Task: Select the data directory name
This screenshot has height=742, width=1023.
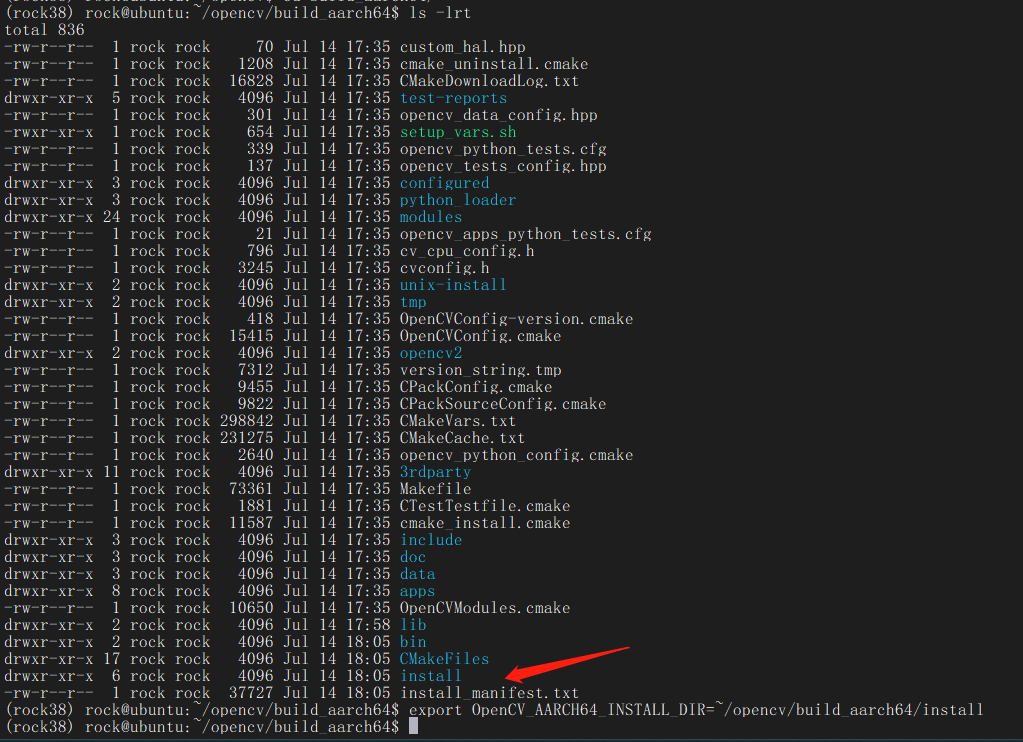Action: 418,573
